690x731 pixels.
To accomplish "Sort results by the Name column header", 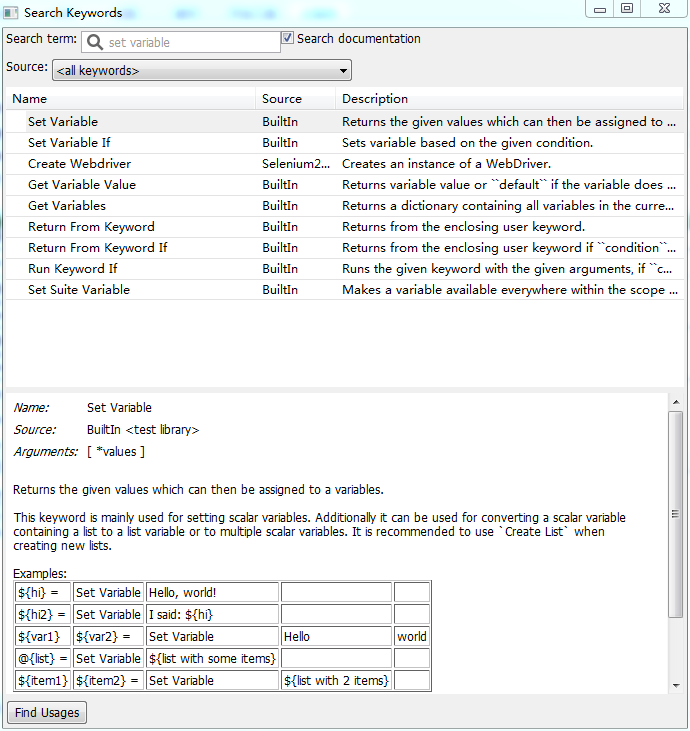I will point(131,99).
